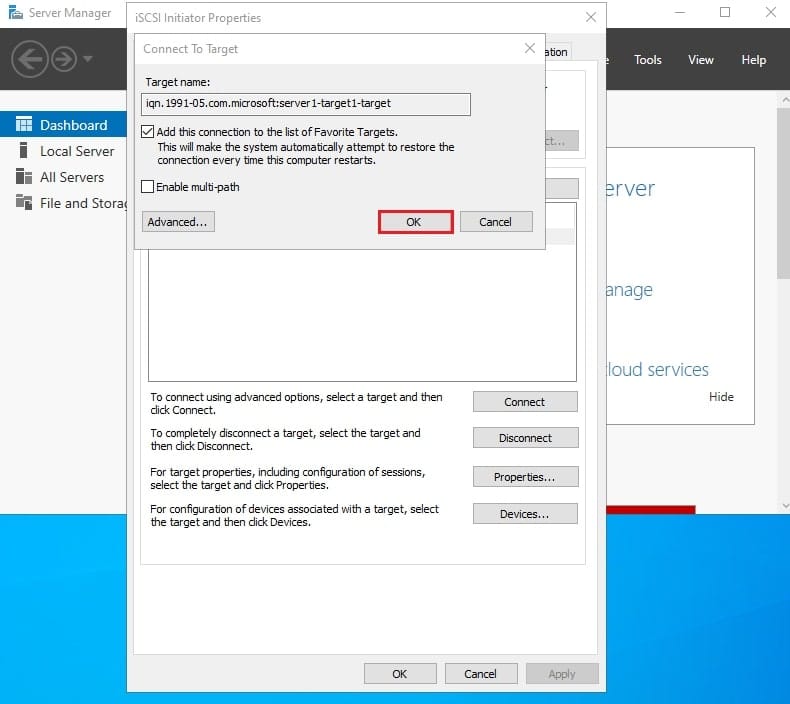Click Cancel at bottom of iSCSI Initiator Properties
Screen dimensions: 790x704
(x=481, y=674)
